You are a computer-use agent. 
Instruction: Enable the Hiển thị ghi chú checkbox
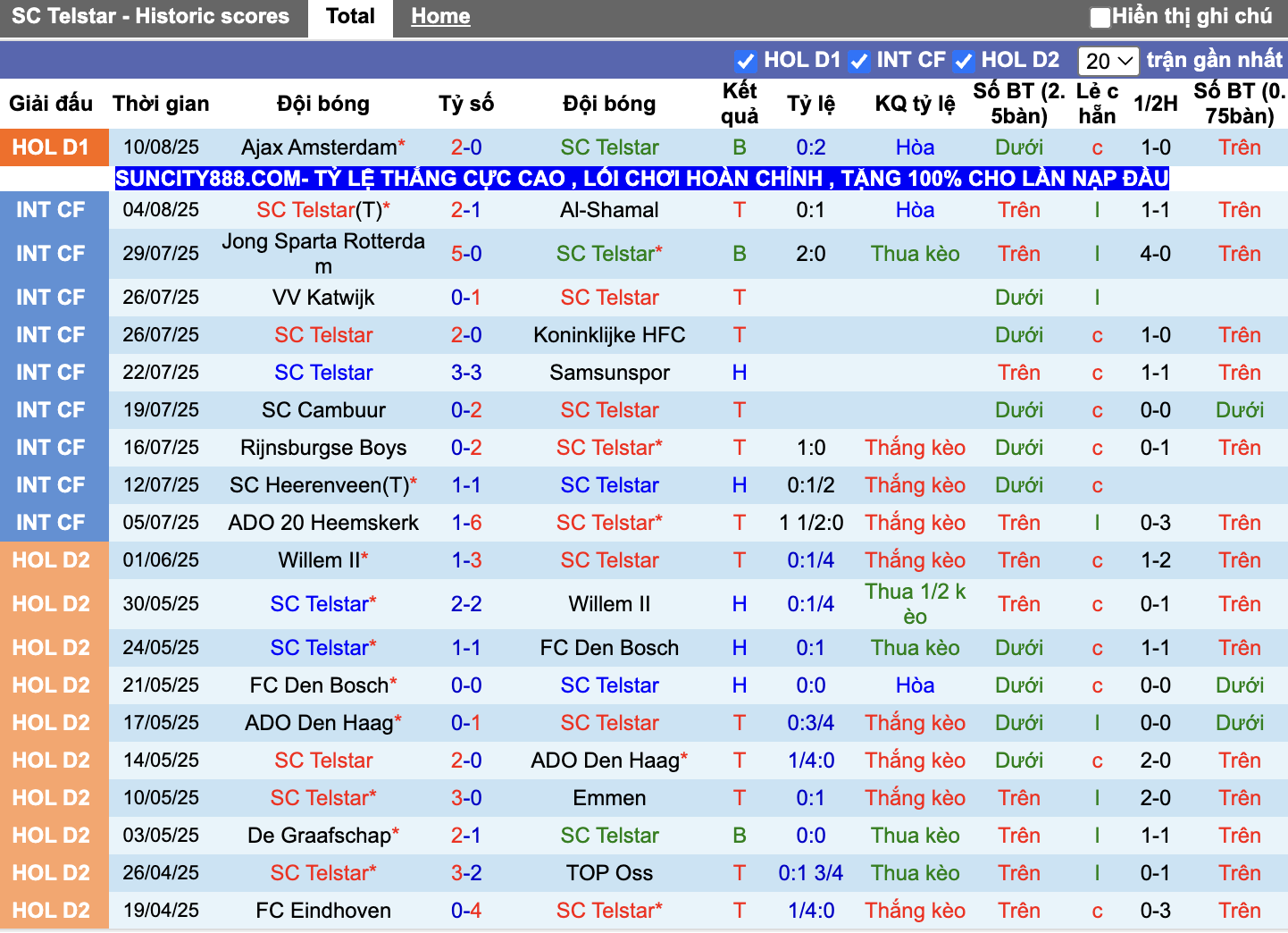click(1100, 17)
